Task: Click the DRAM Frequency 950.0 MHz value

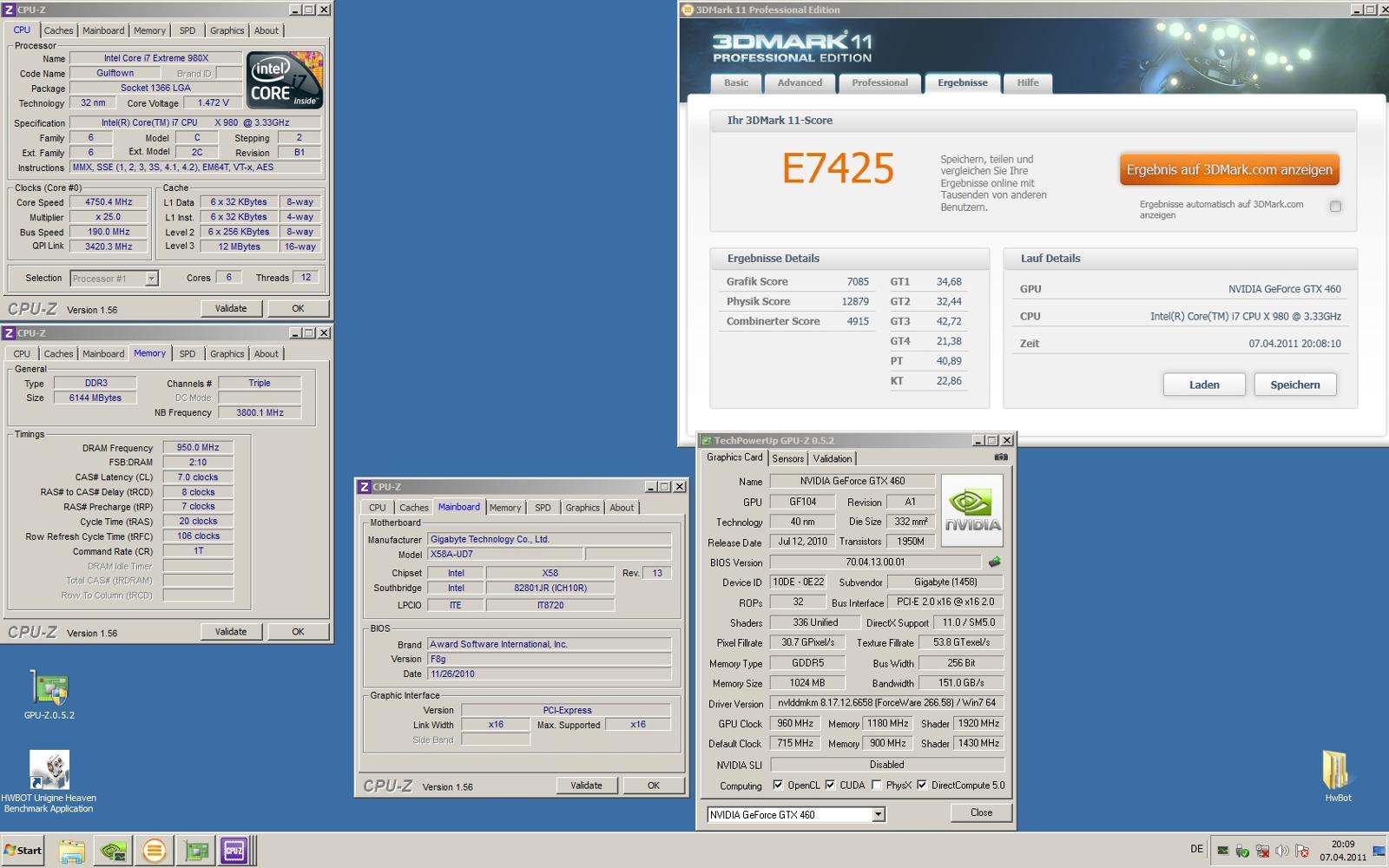Action: 198,448
